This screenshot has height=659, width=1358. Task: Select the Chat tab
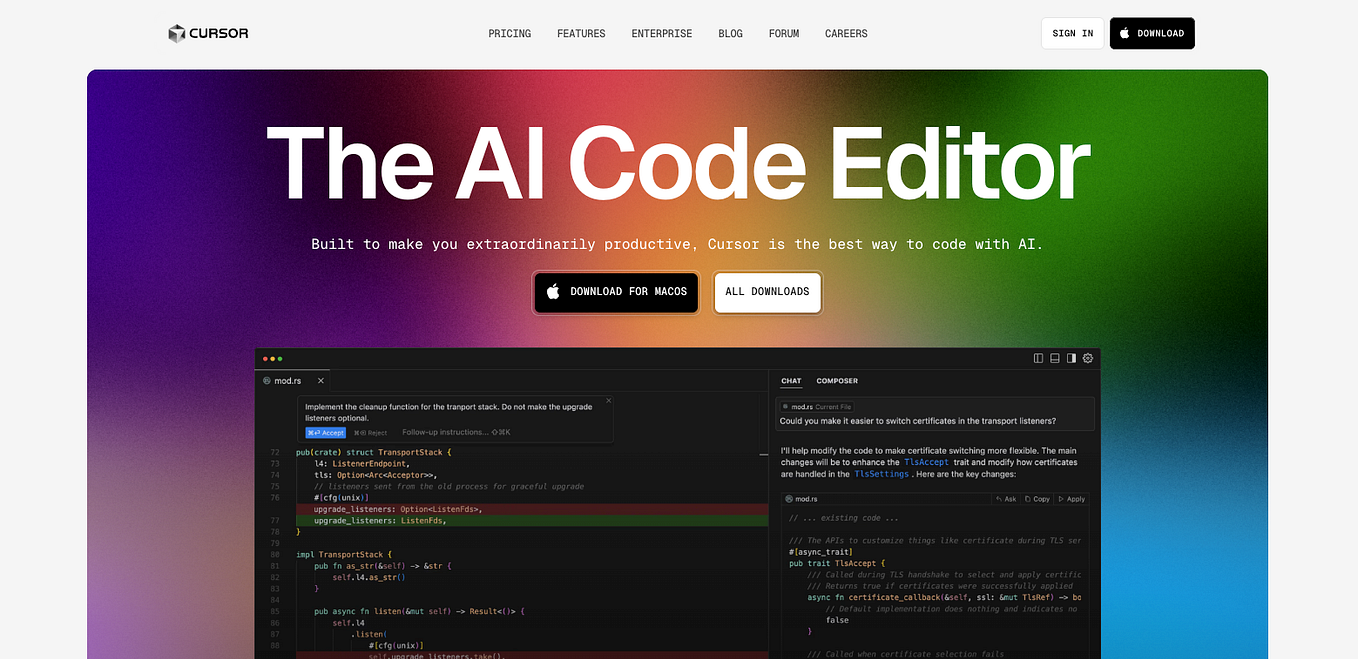pos(791,381)
